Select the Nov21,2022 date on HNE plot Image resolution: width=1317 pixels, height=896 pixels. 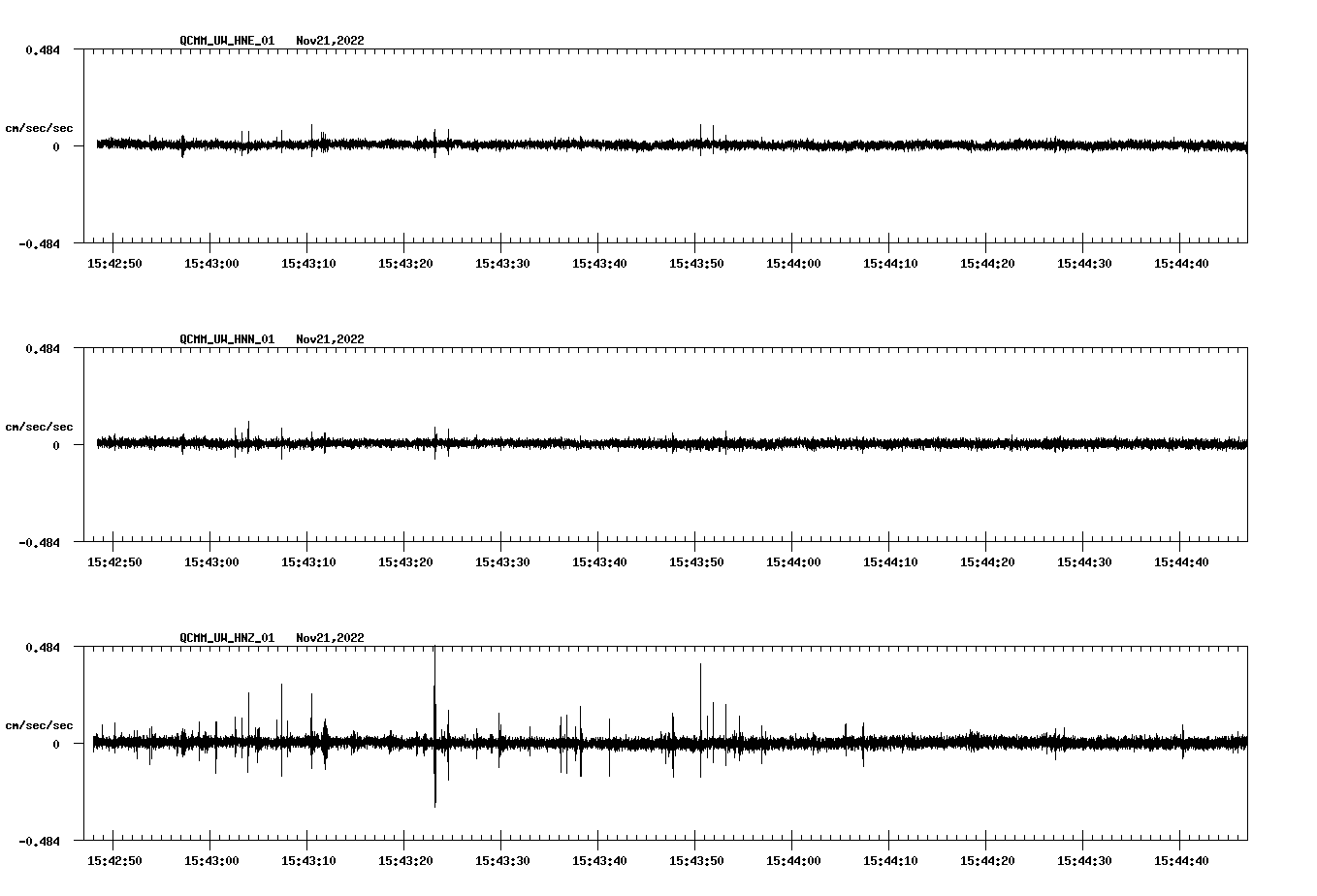tap(330, 41)
